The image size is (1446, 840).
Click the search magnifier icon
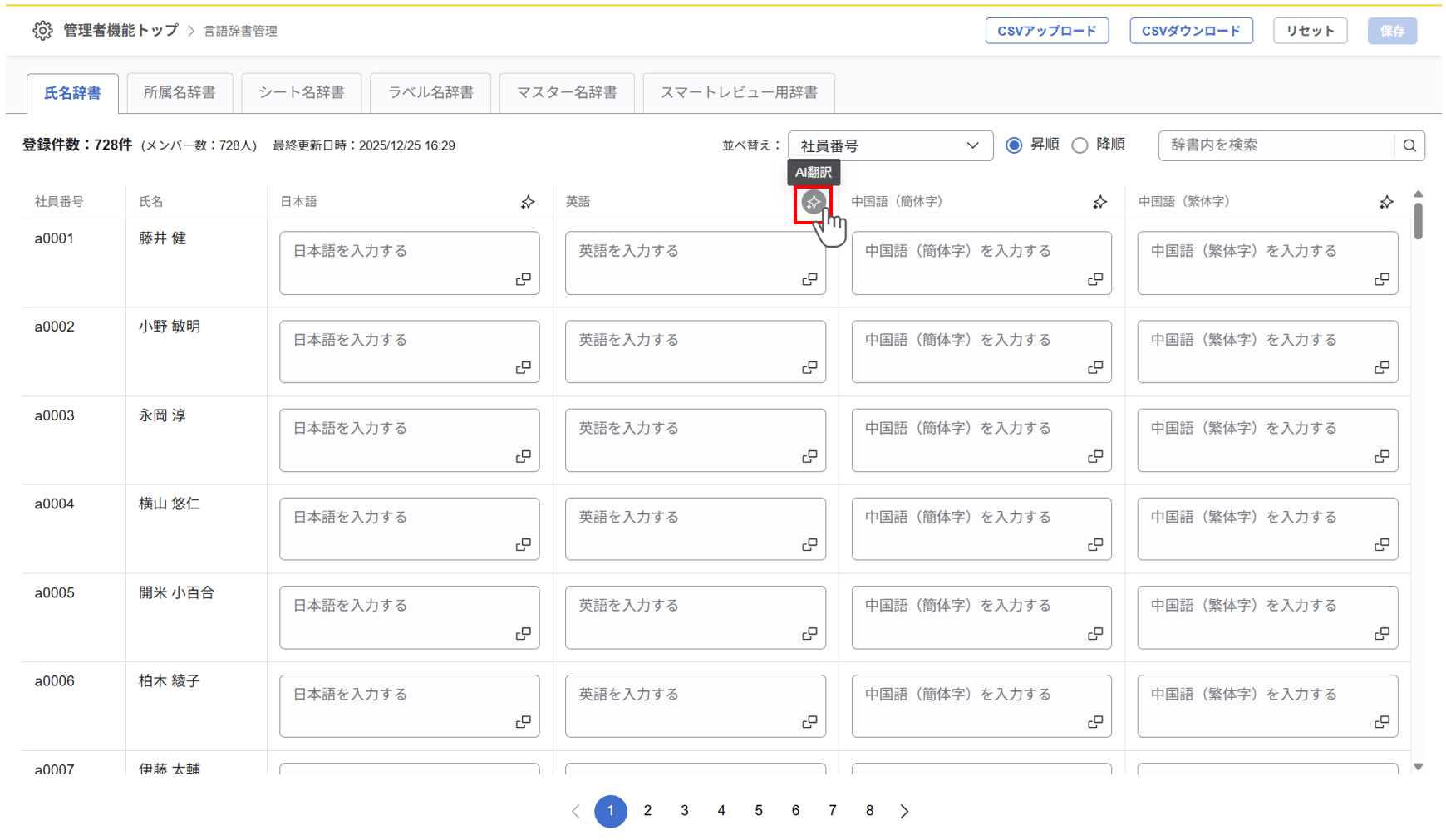(1409, 145)
